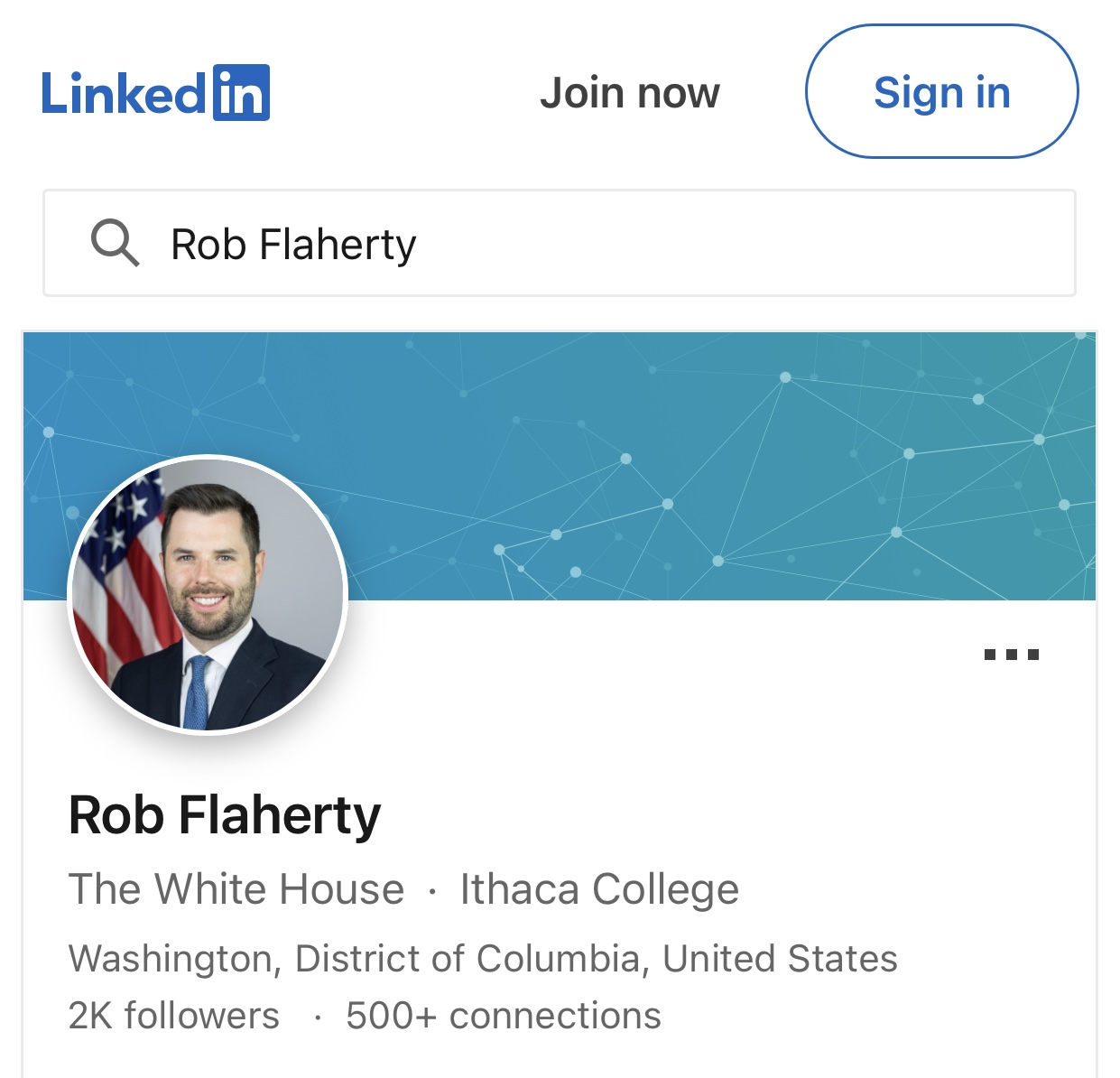Image resolution: width=1120 pixels, height=1078 pixels.
Task: Click the Sign in button
Action: click(x=941, y=92)
